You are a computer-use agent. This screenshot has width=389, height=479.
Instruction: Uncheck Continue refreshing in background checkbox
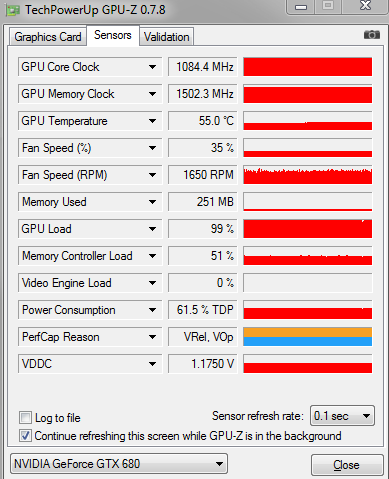(x=25, y=436)
